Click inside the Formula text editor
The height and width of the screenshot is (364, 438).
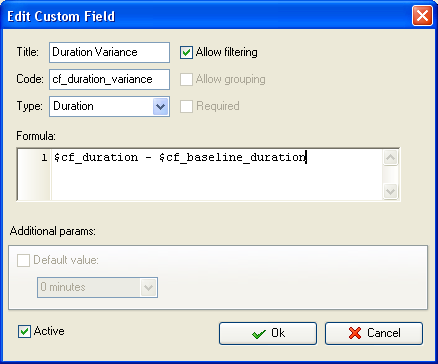[x=217, y=174]
